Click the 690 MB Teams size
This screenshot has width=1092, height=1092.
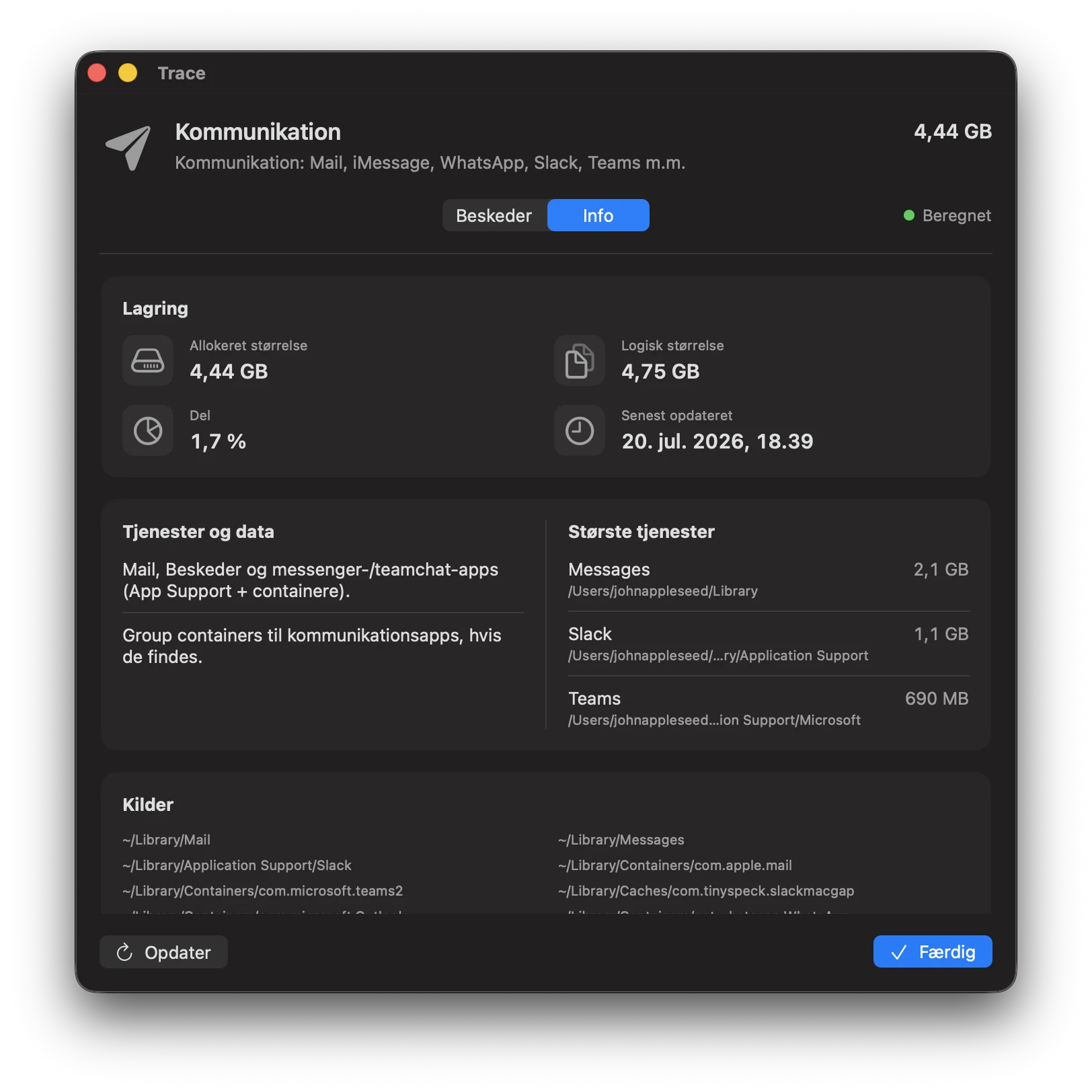coord(937,699)
